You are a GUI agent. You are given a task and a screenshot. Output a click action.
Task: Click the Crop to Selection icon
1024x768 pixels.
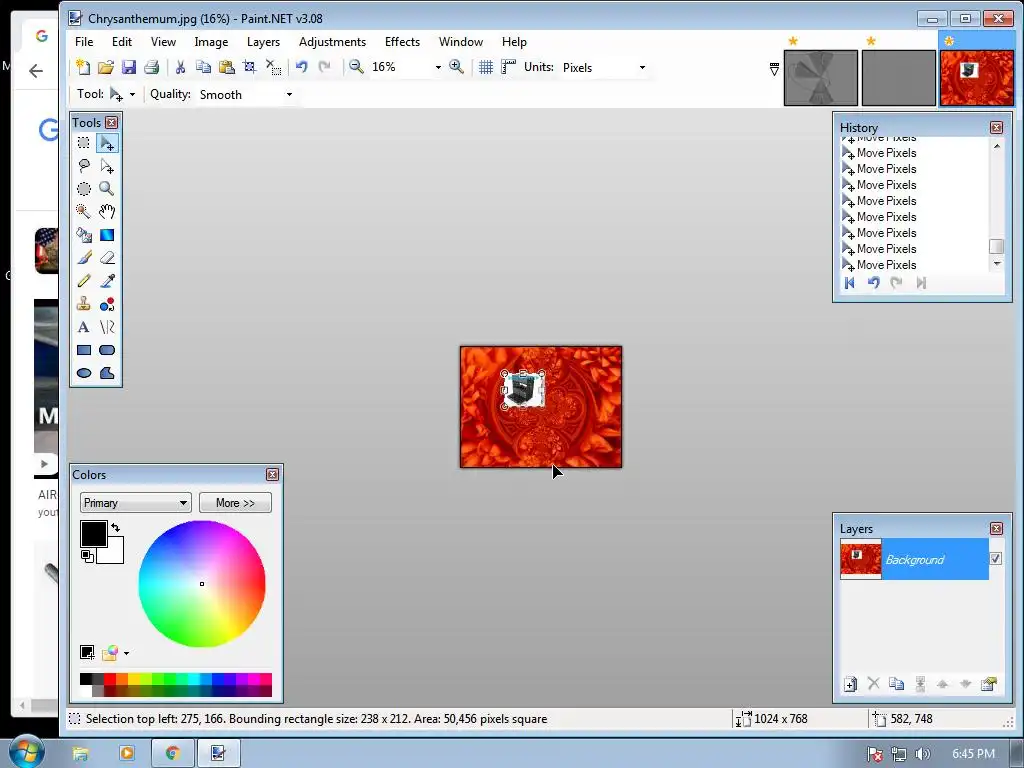tap(249, 67)
